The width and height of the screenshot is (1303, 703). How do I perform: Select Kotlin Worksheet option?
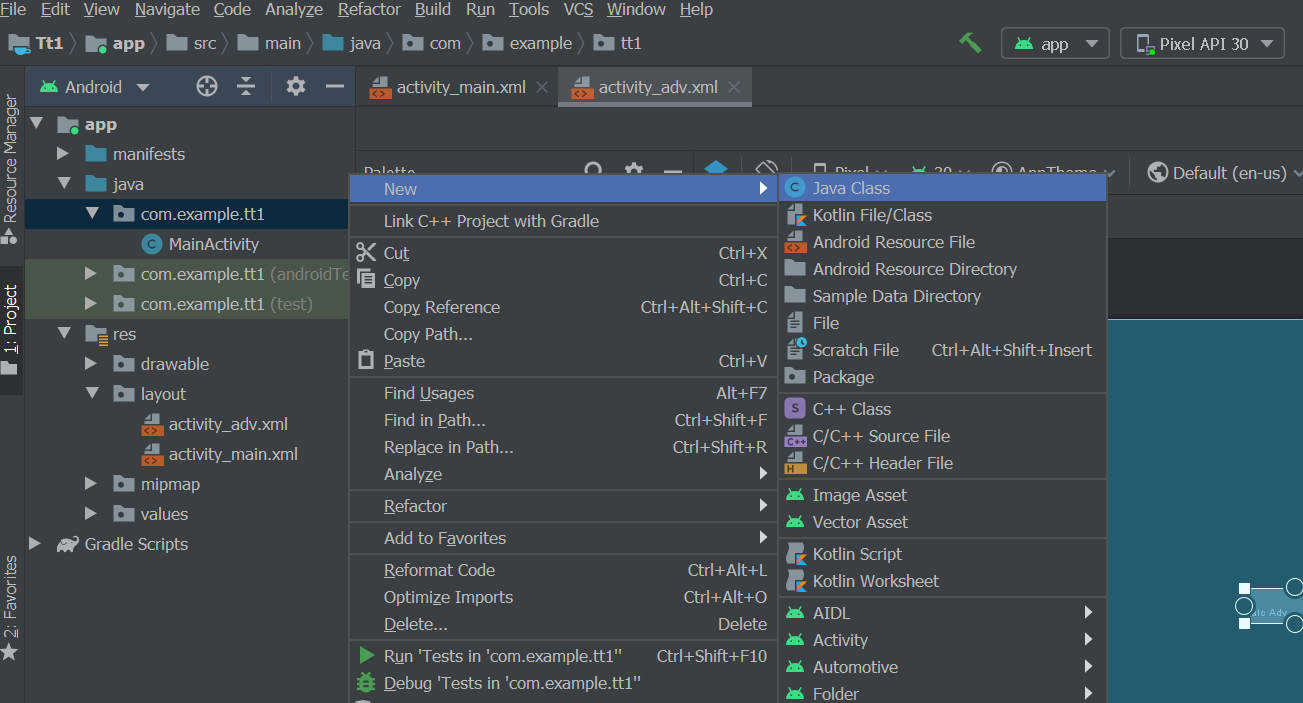tap(942, 581)
